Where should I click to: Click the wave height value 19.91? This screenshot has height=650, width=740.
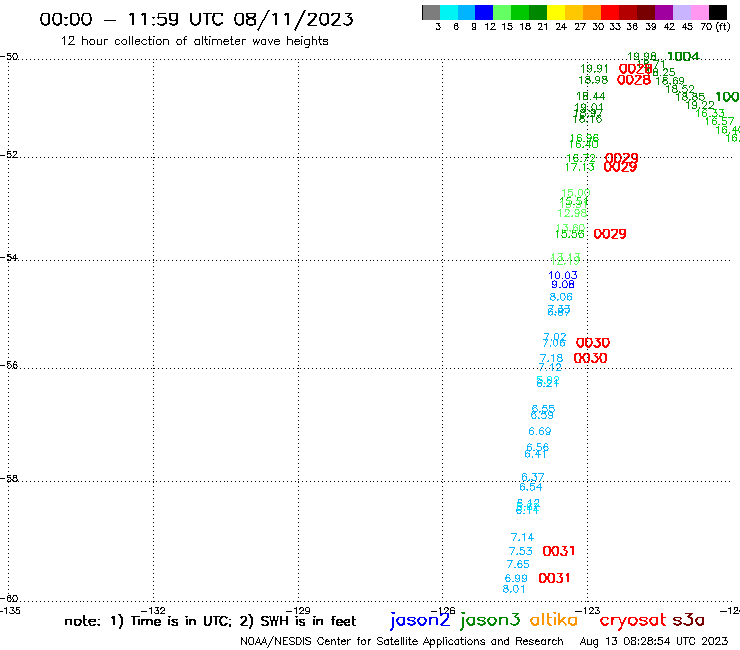(594, 68)
